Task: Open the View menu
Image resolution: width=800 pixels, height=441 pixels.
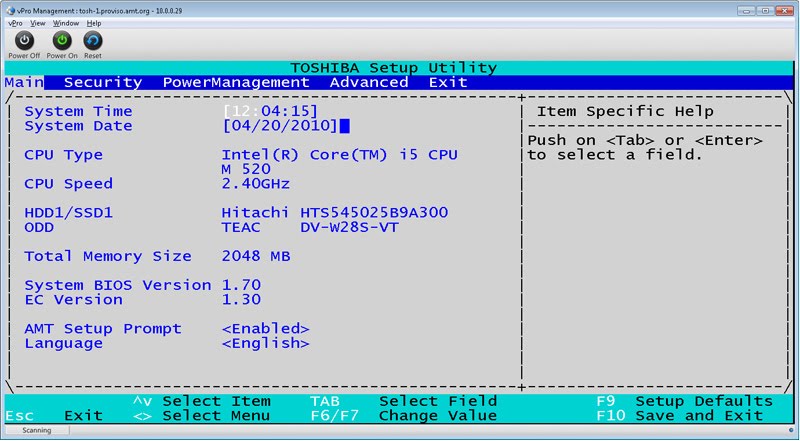Action: pos(38,23)
